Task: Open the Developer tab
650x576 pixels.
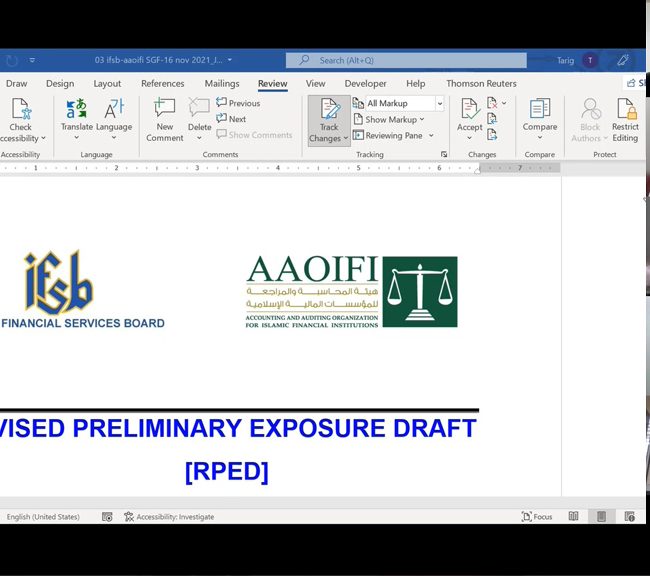Action: coord(365,83)
